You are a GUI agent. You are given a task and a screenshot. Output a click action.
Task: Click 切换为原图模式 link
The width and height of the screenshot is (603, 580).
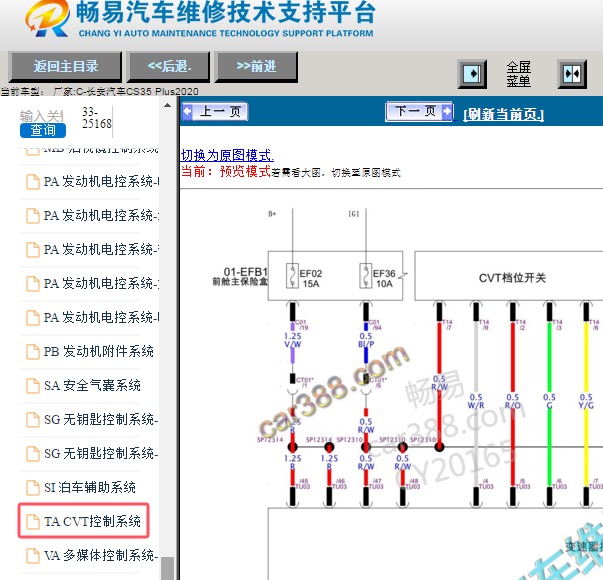pos(227,155)
